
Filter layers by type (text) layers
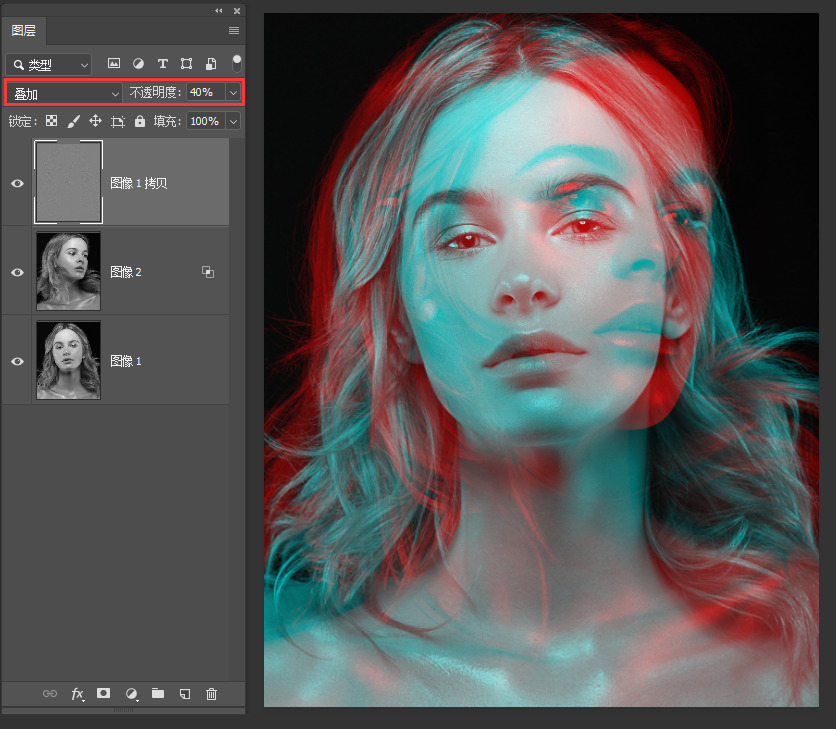162,64
